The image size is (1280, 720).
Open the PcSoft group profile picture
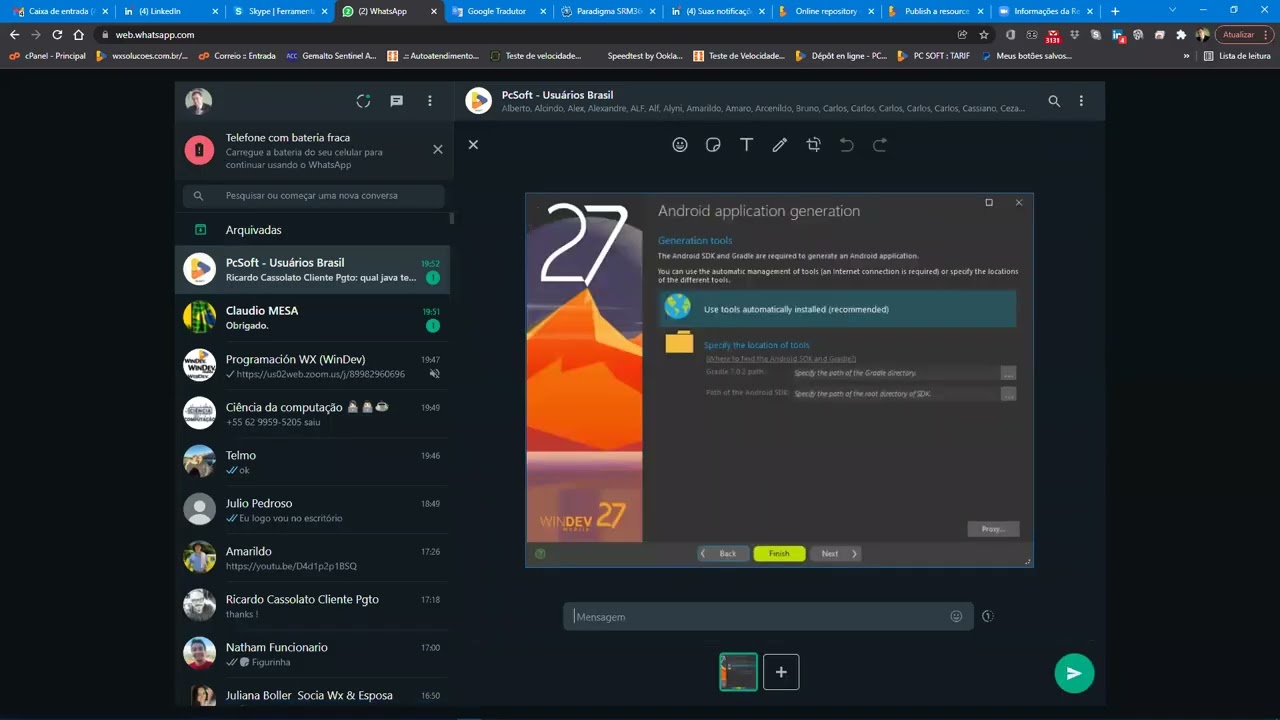(479, 101)
